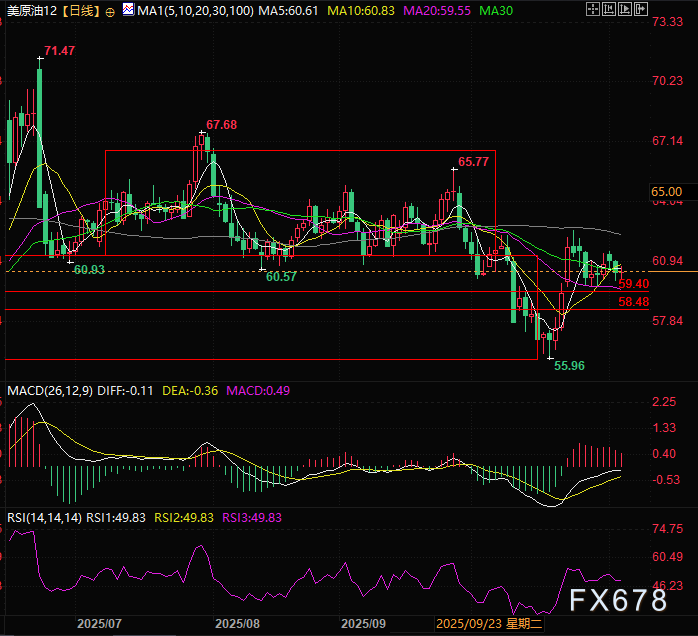The image size is (698, 636).
Task: Click the 55.96 low price marker
Action: coord(570,367)
